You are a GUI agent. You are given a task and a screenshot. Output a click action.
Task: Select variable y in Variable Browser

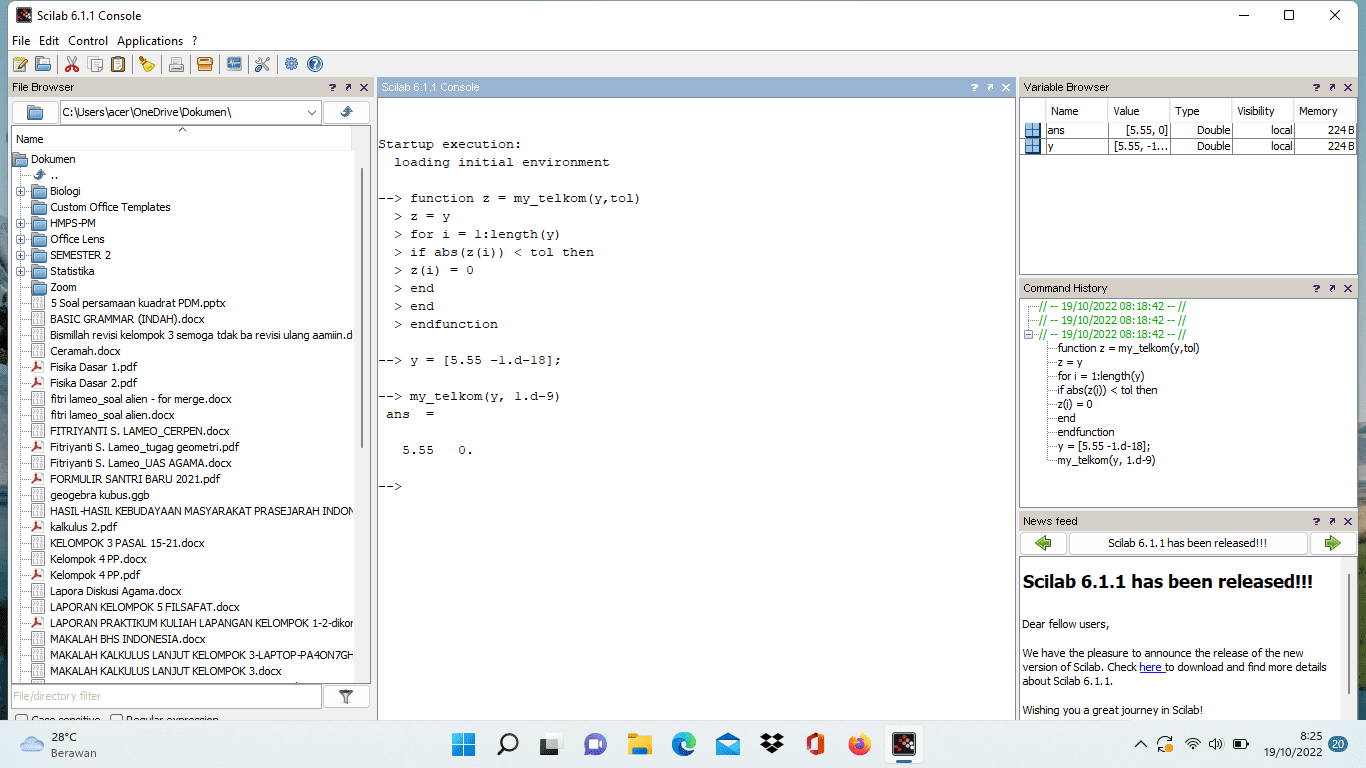coord(1188,146)
